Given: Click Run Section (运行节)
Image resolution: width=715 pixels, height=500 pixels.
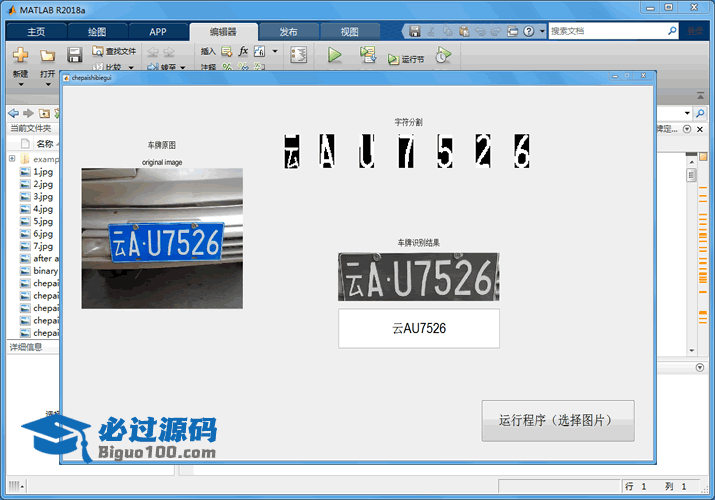Looking at the screenshot, I should click(x=406, y=59).
